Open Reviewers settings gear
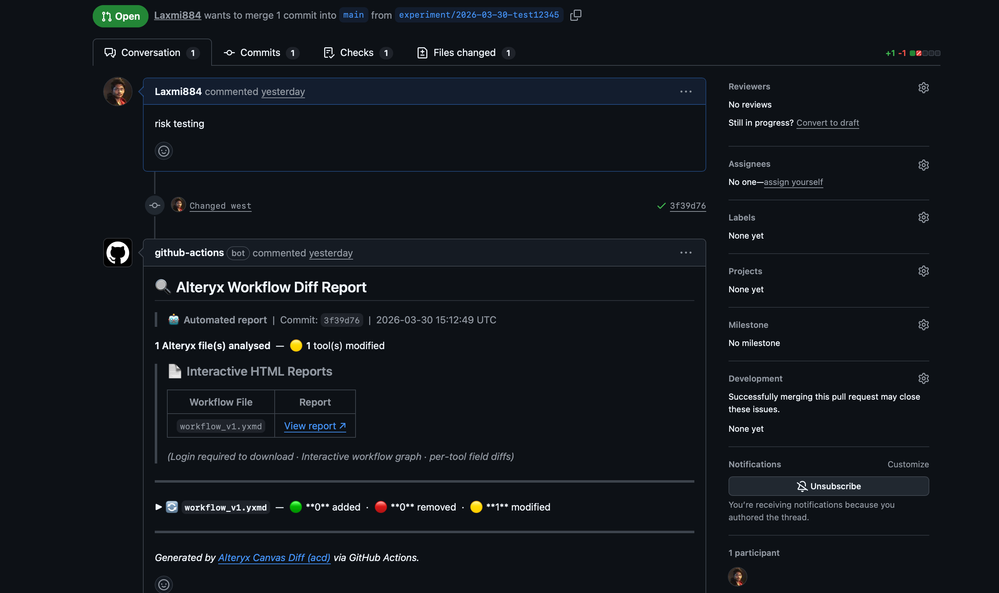 tap(923, 88)
